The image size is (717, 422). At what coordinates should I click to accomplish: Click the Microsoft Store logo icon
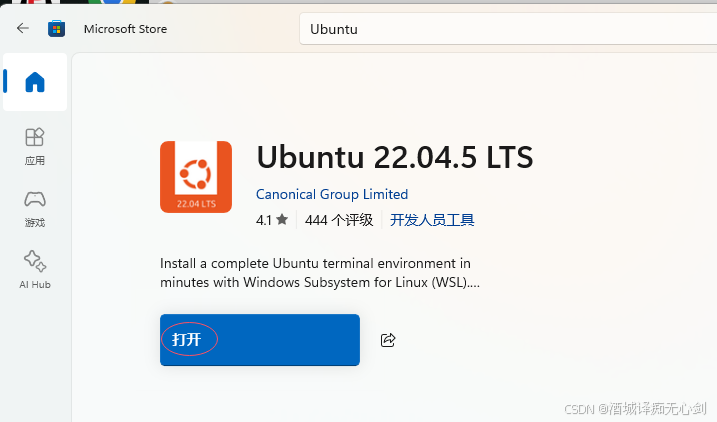(56, 29)
